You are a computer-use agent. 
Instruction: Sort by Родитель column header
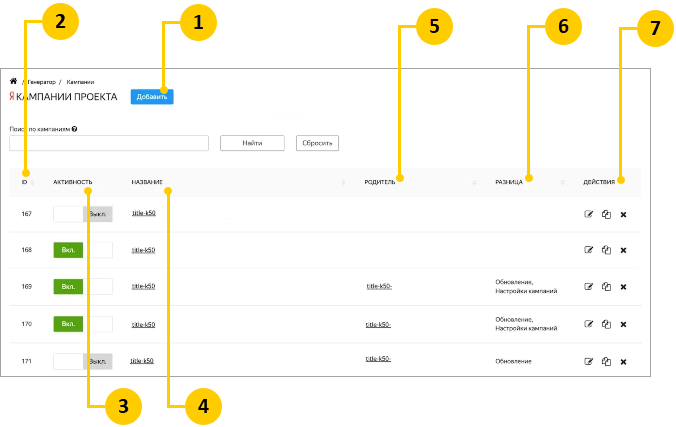380,182
